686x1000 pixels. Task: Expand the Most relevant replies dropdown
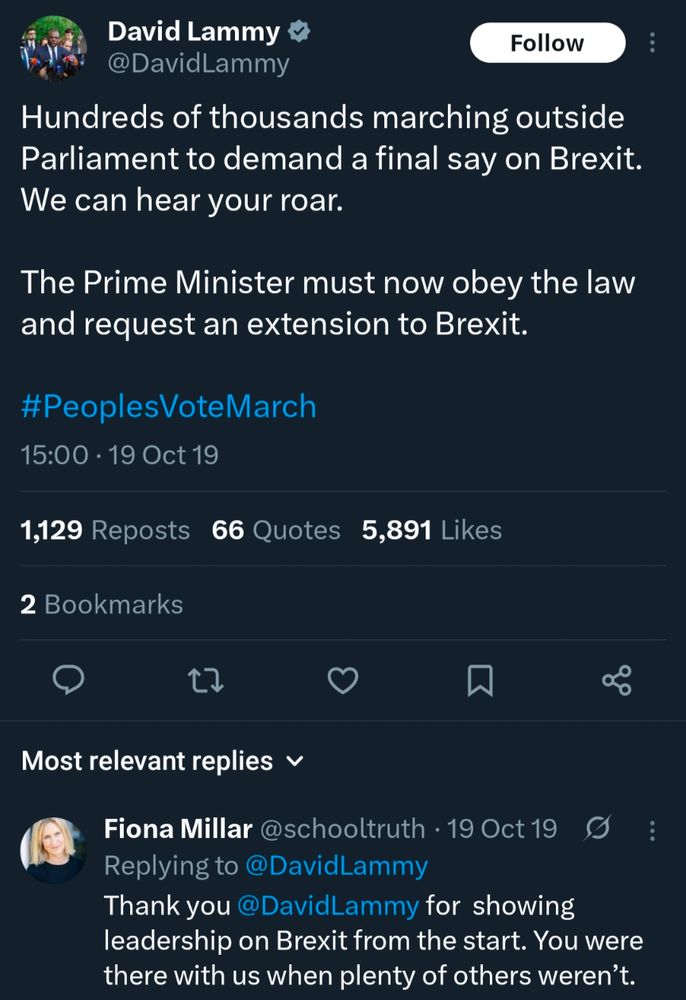[x=292, y=761]
